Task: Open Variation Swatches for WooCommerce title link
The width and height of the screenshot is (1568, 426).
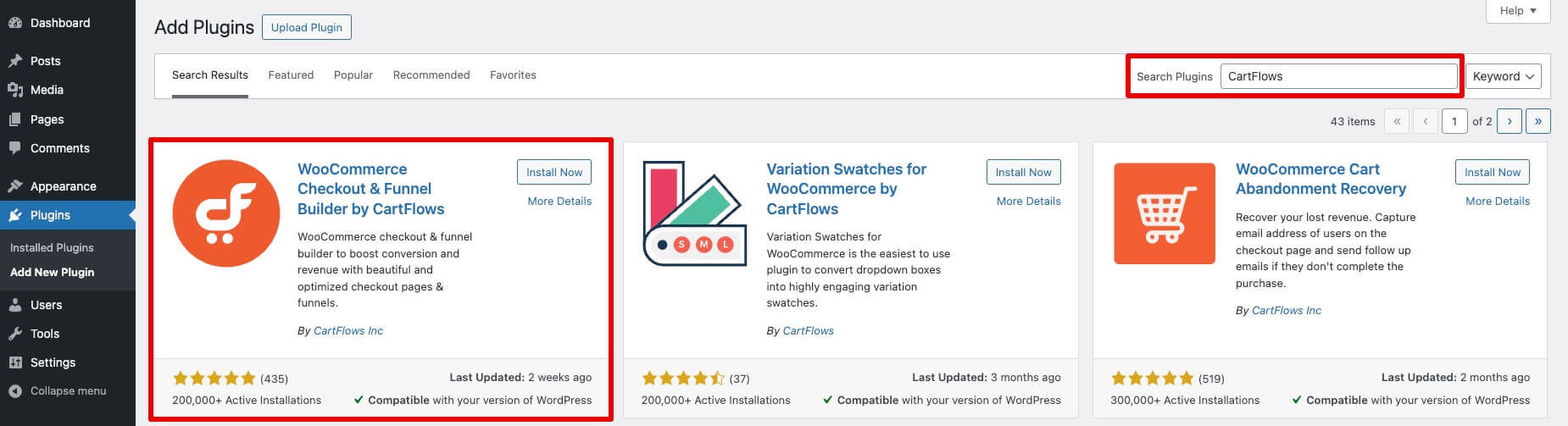Action: [847, 189]
